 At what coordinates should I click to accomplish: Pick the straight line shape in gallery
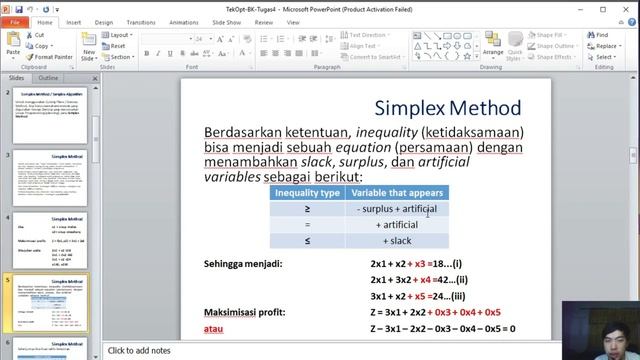point(427,36)
